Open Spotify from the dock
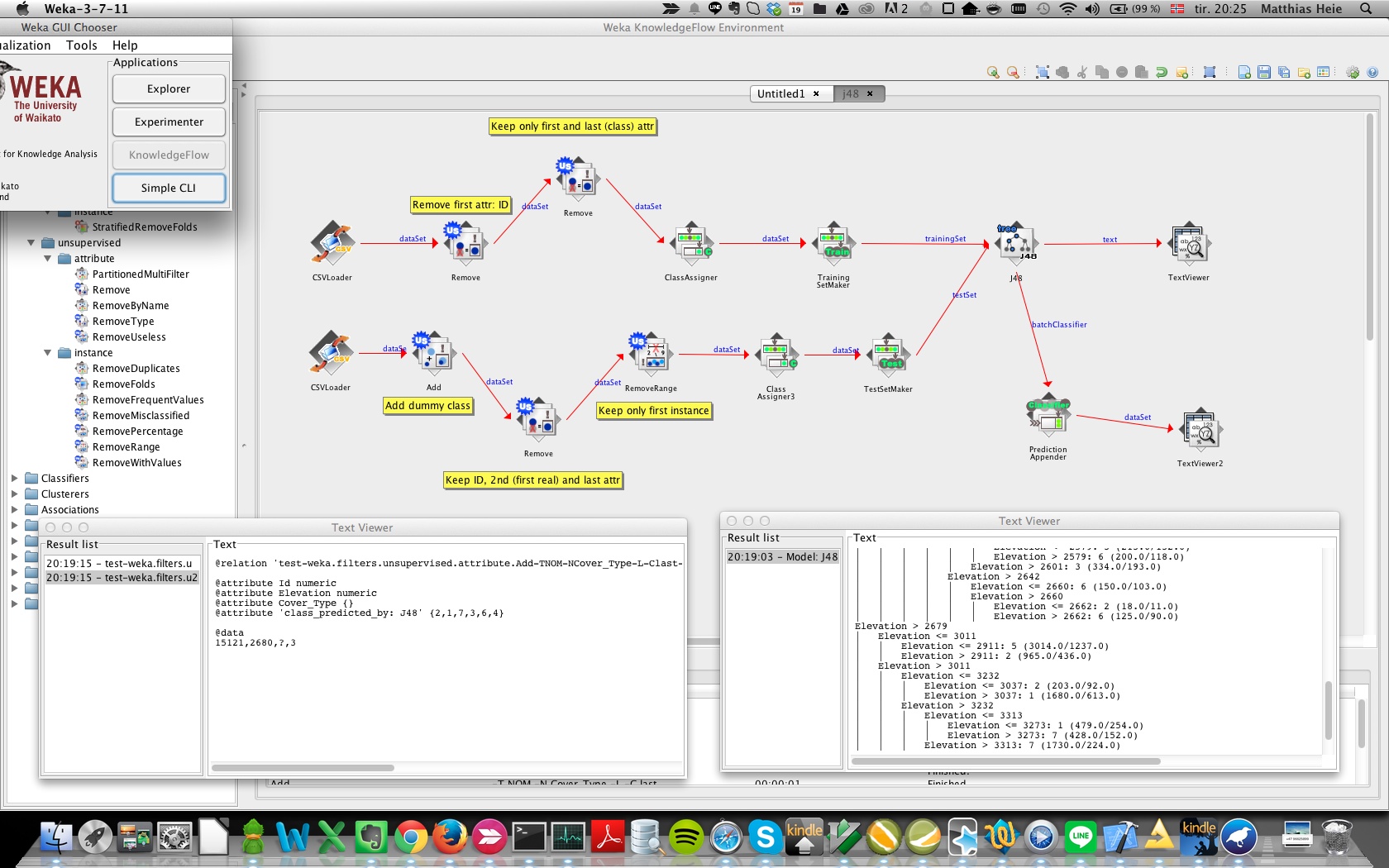Screen dimensions: 1389x868 685,837
